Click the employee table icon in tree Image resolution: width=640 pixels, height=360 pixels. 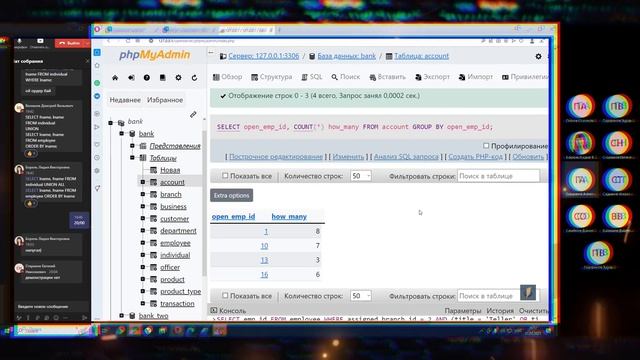[153, 243]
